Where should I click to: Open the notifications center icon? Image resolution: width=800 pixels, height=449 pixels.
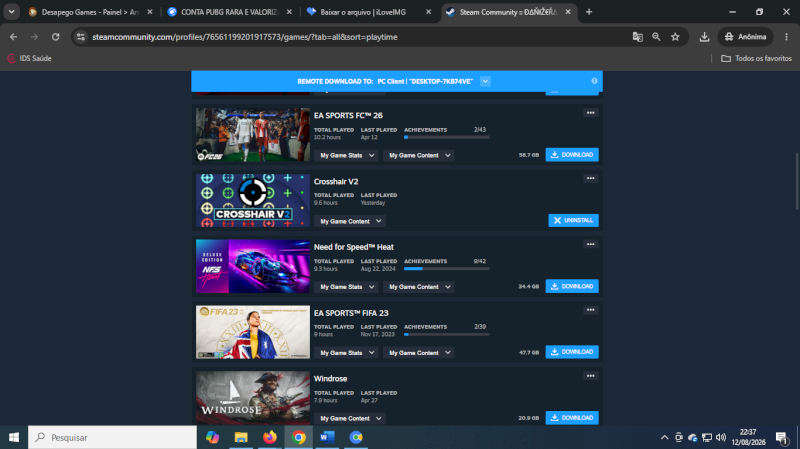tap(782, 437)
